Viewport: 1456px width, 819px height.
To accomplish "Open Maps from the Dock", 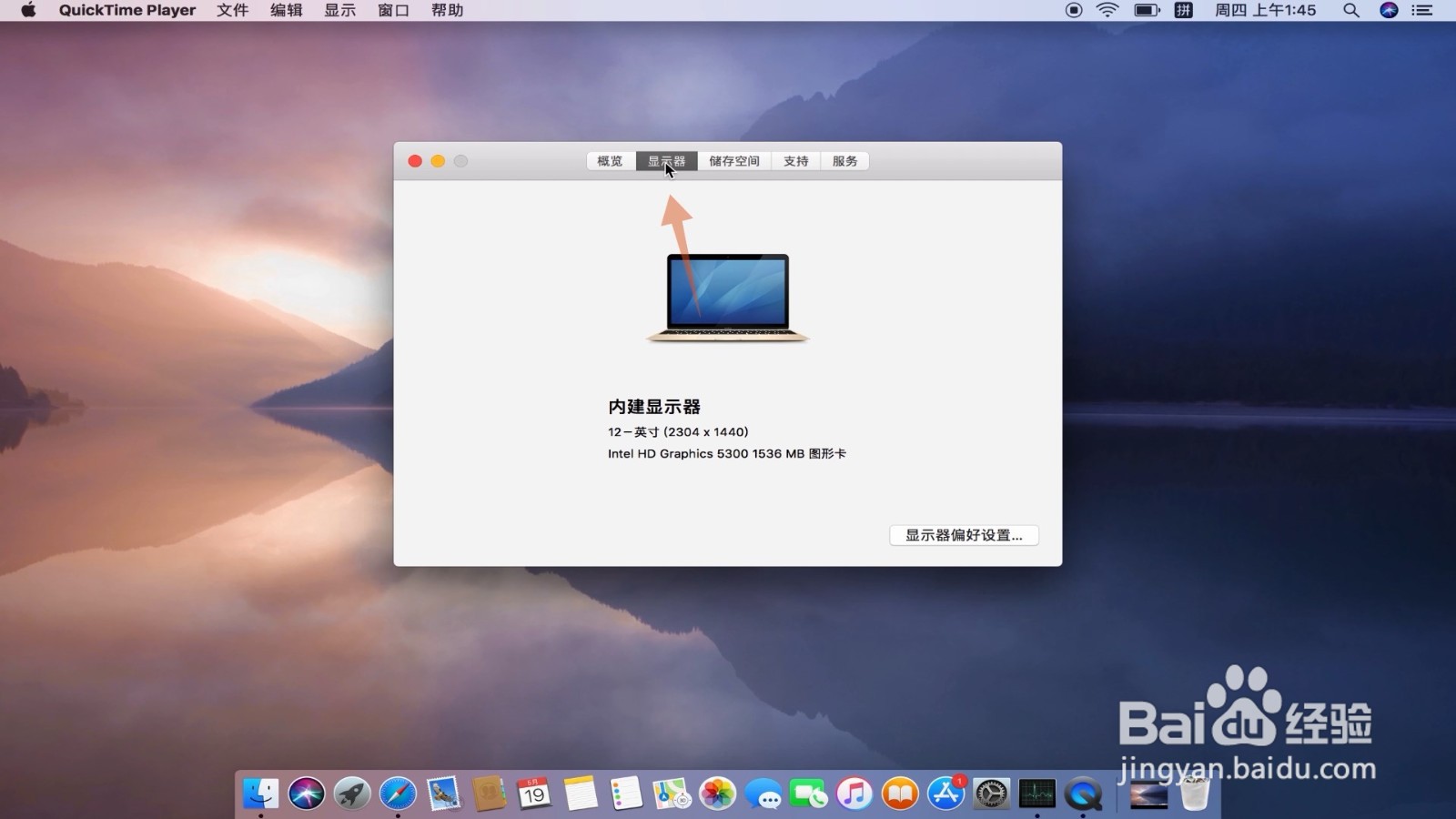I will tap(671, 794).
